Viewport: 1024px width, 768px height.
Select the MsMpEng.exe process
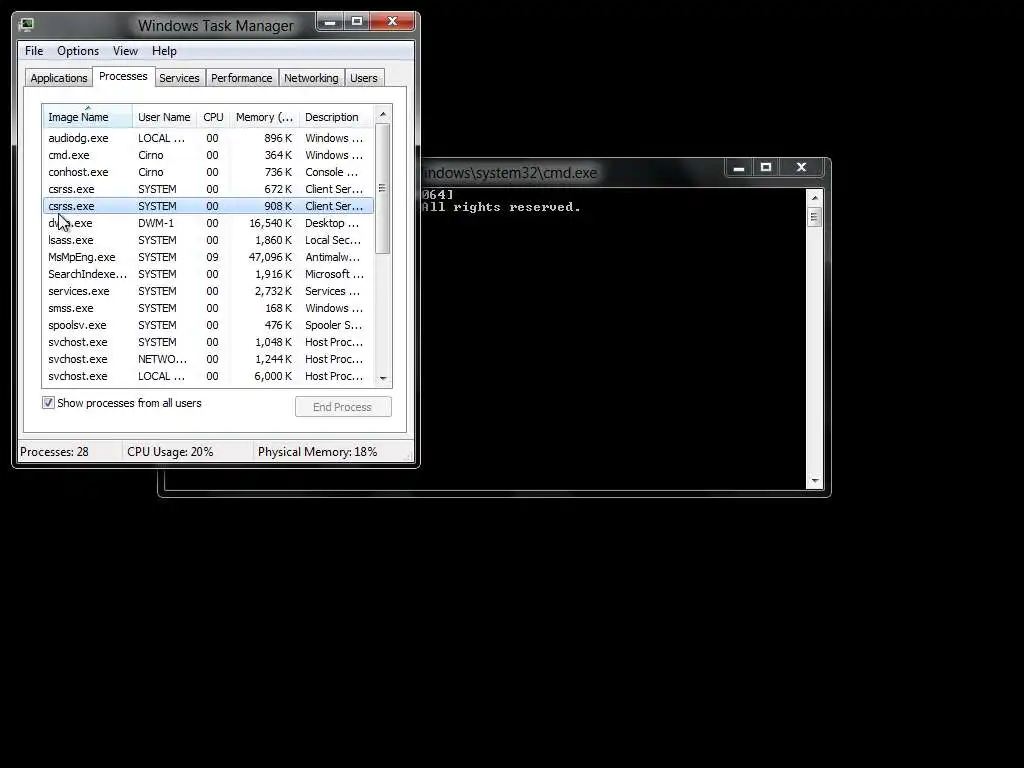(208, 257)
